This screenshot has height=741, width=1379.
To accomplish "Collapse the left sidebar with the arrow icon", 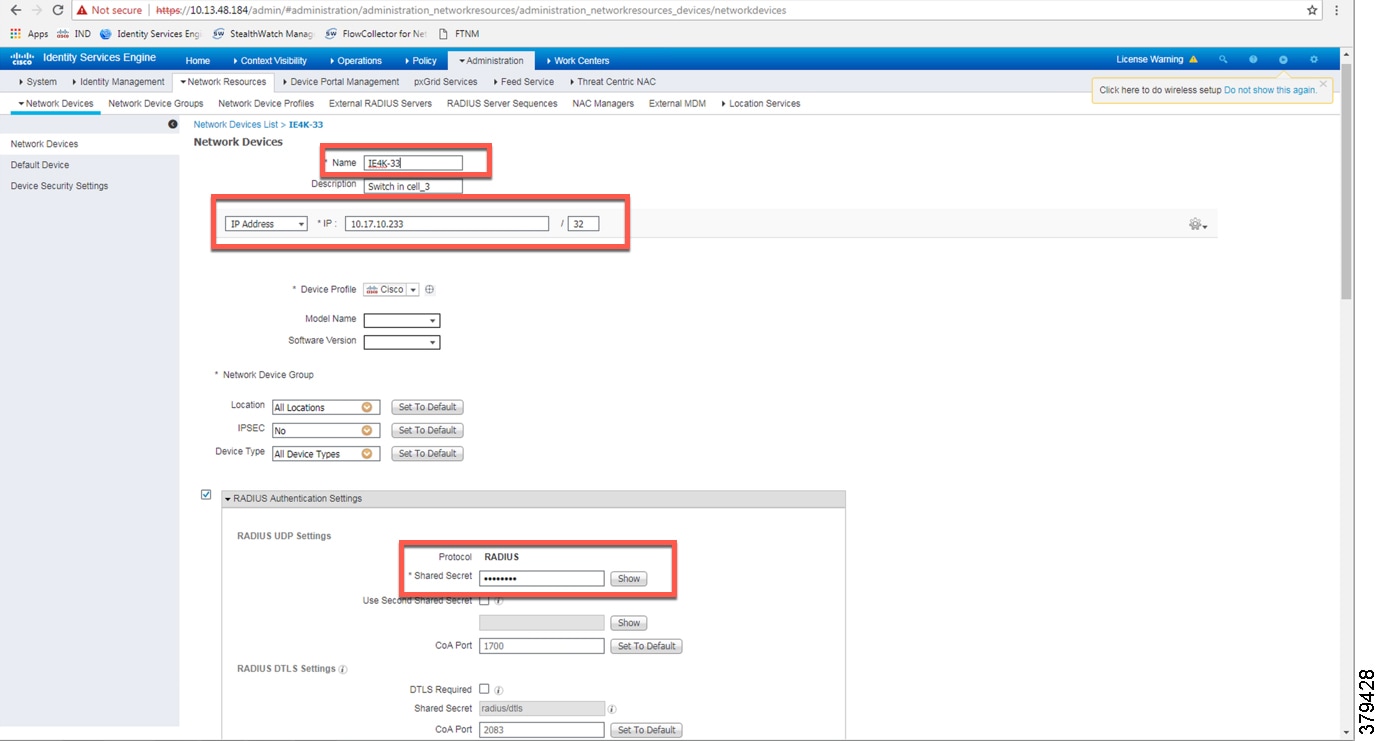I will point(173,124).
